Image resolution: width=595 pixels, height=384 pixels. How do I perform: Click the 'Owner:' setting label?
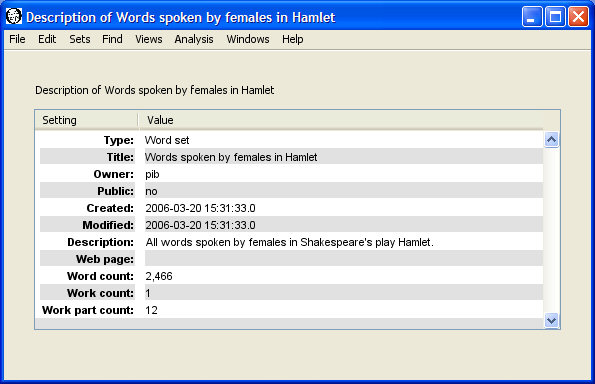click(x=113, y=174)
